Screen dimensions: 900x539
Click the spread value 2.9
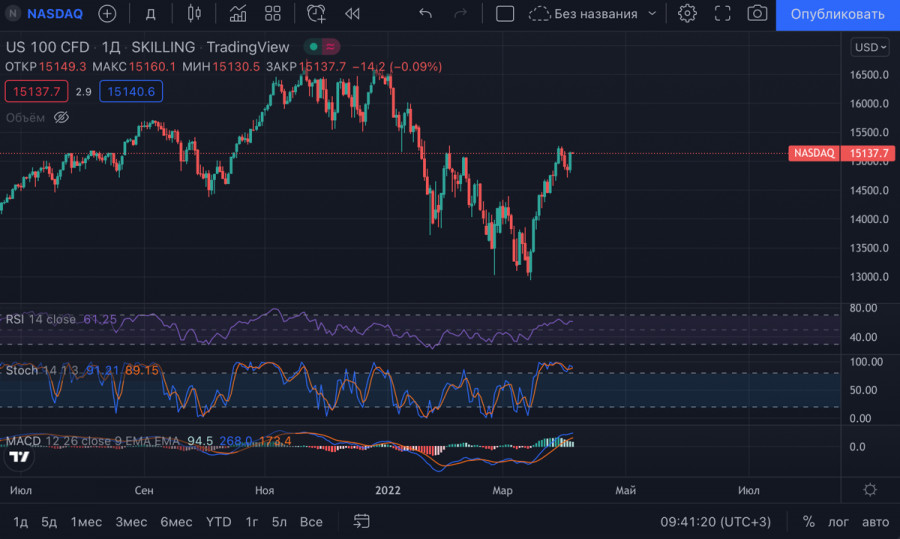[84, 92]
